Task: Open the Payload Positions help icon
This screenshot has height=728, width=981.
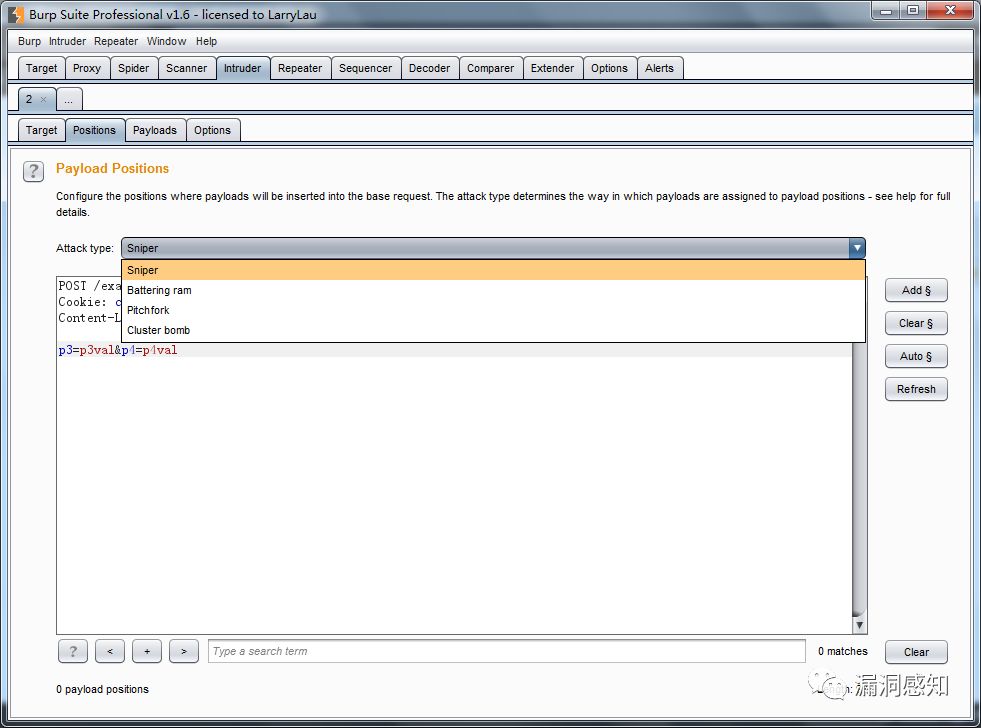Action: point(33,171)
